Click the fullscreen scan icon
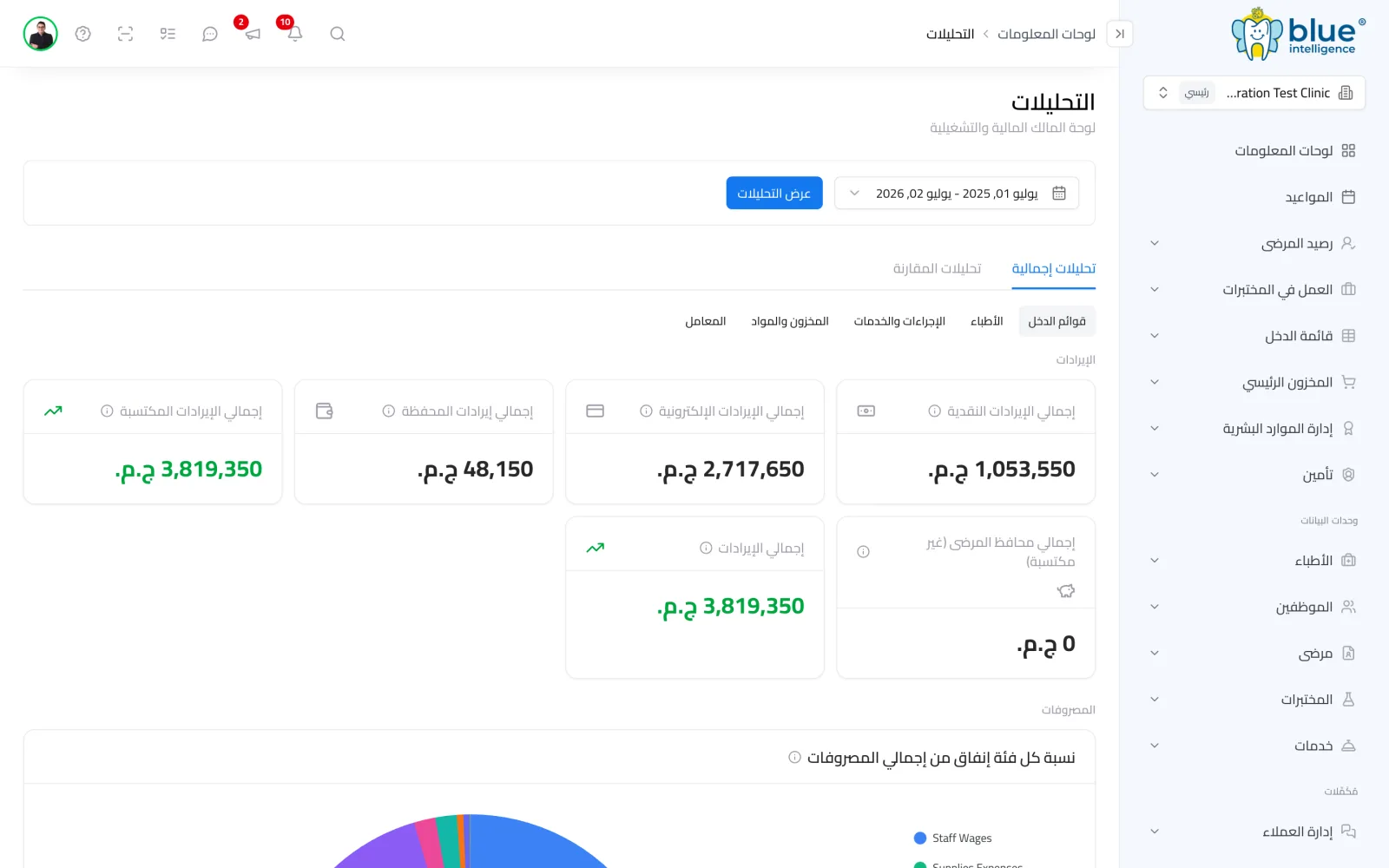The width and height of the screenshot is (1389, 868). (x=126, y=34)
